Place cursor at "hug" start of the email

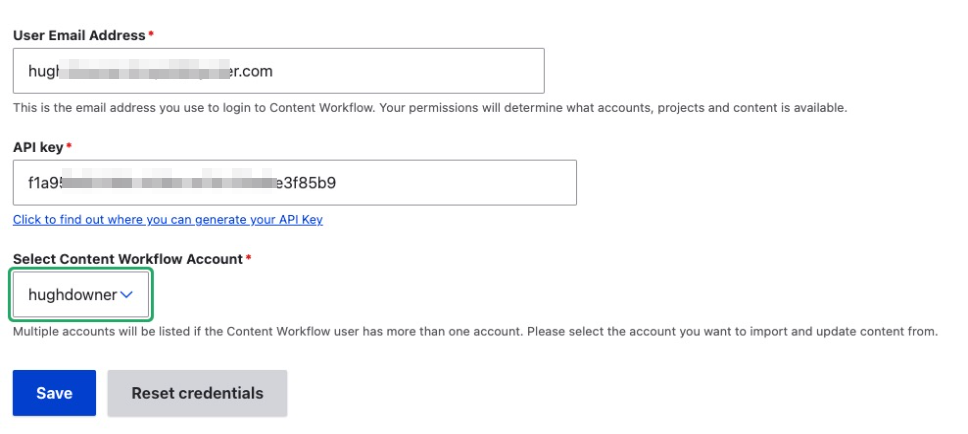(29, 71)
